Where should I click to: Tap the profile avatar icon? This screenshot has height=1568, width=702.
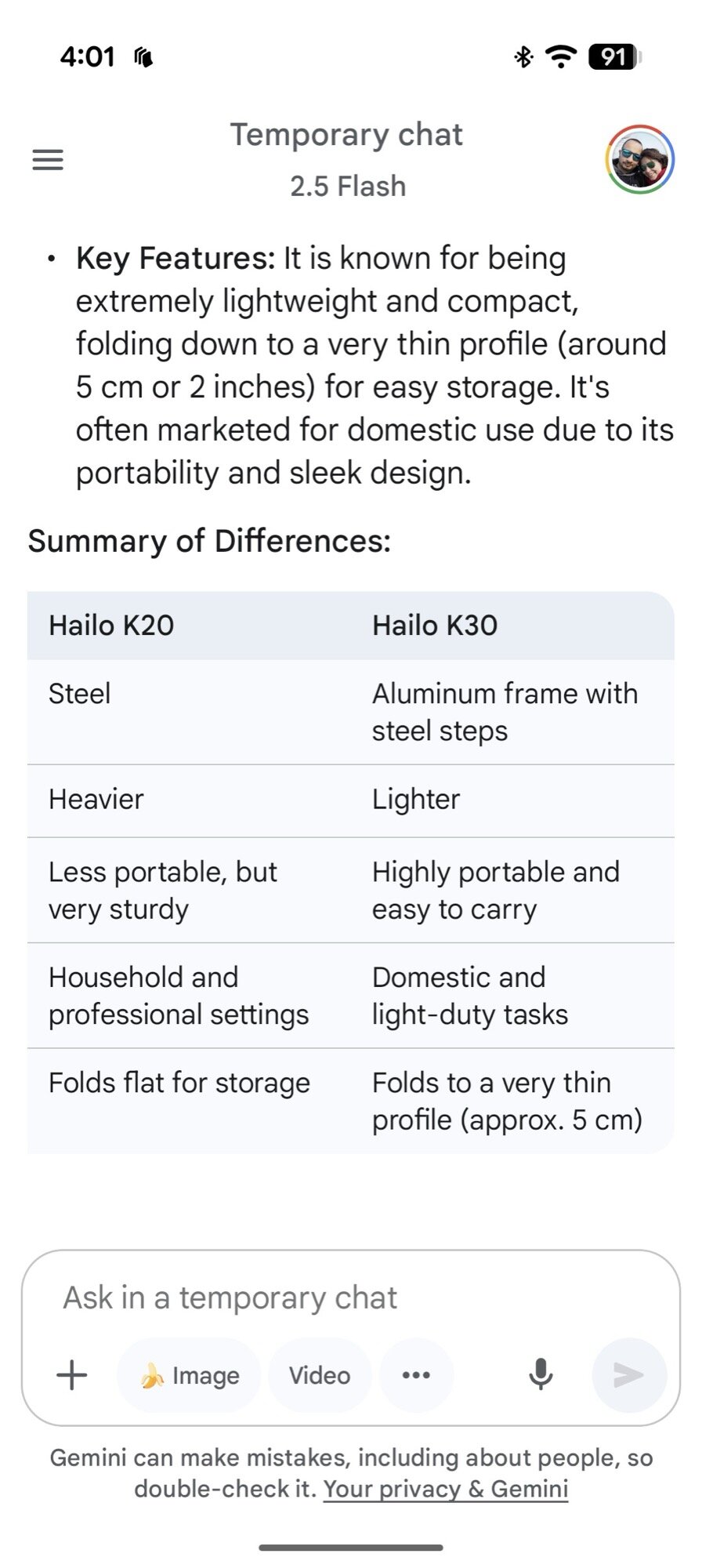pyautogui.click(x=640, y=158)
